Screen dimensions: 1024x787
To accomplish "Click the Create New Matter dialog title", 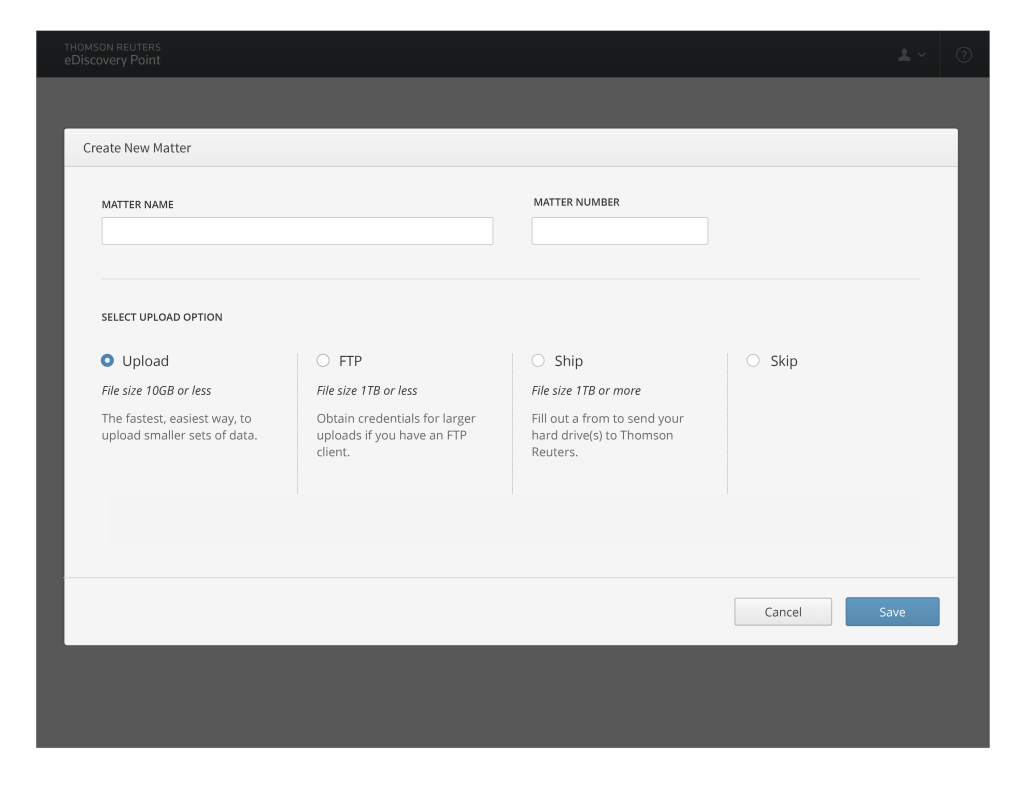I will tap(137, 148).
